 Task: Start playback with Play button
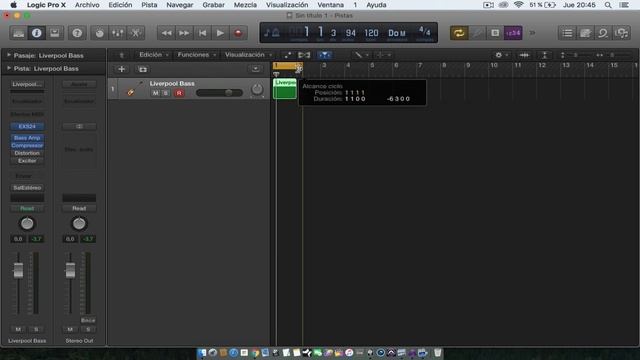(x=220, y=33)
